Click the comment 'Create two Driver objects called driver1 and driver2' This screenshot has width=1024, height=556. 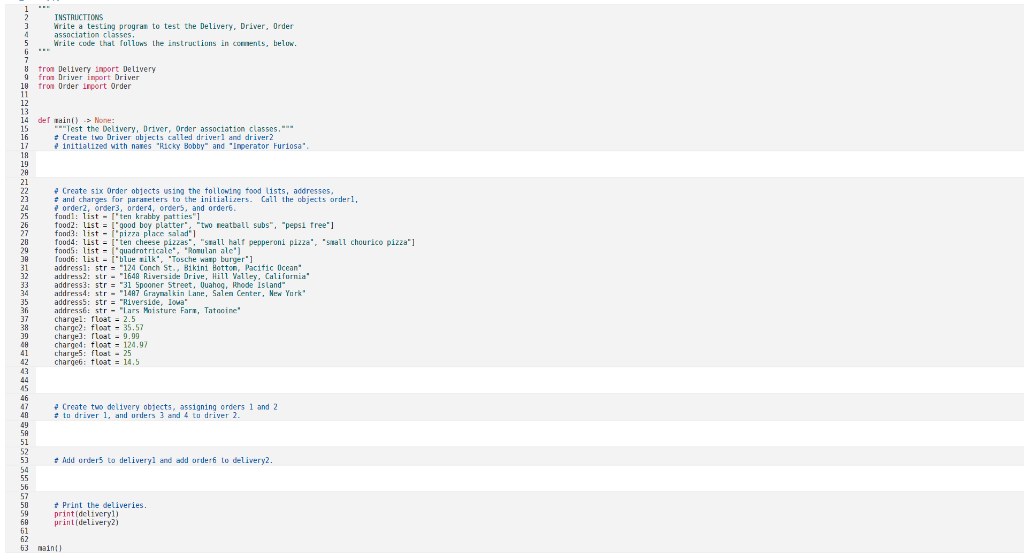click(164, 138)
